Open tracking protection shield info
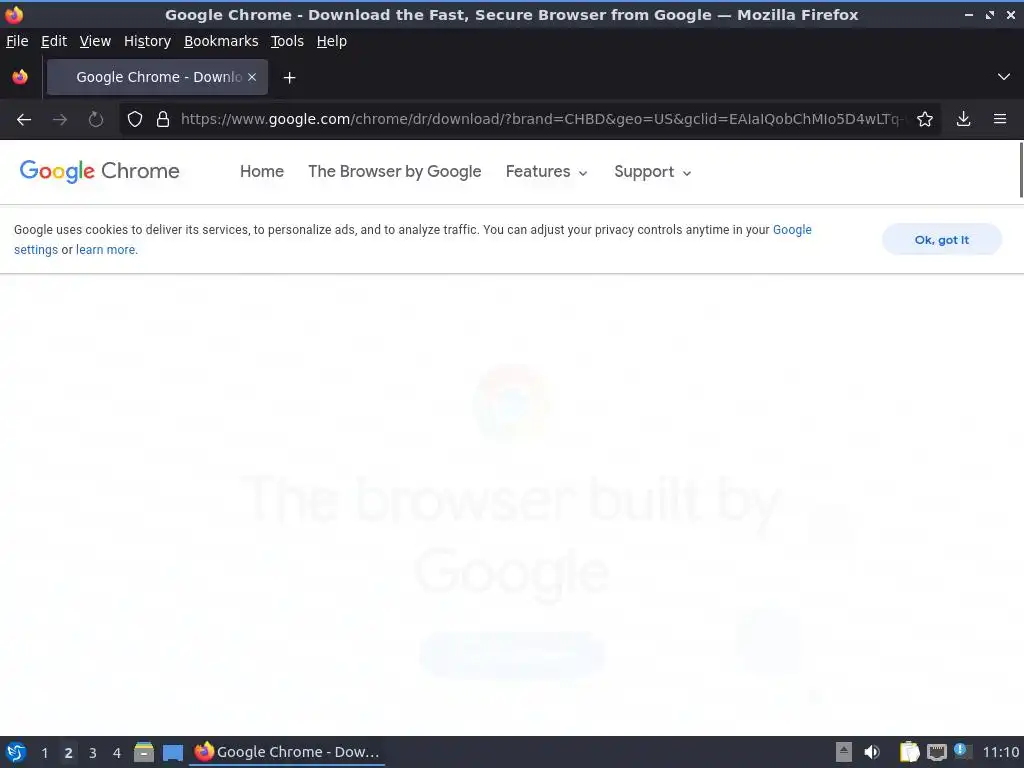Viewport: 1024px width, 768px height. pyautogui.click(x=135, y=120)
